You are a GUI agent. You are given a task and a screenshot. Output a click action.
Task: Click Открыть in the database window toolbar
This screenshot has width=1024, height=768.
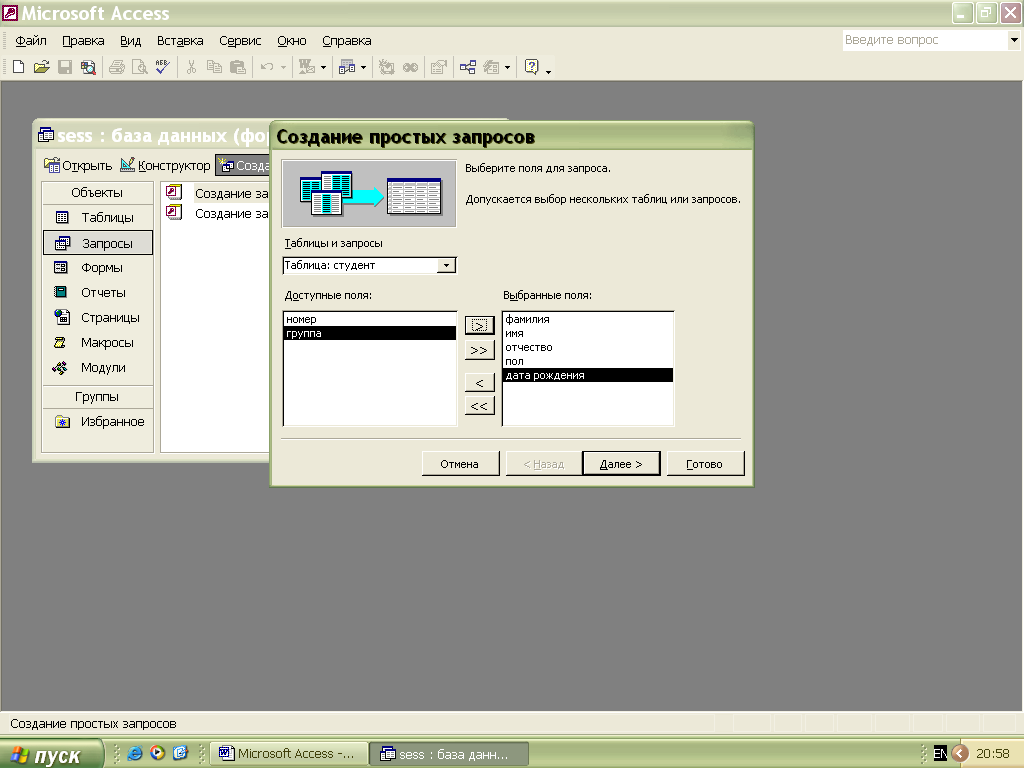[78, 165]
